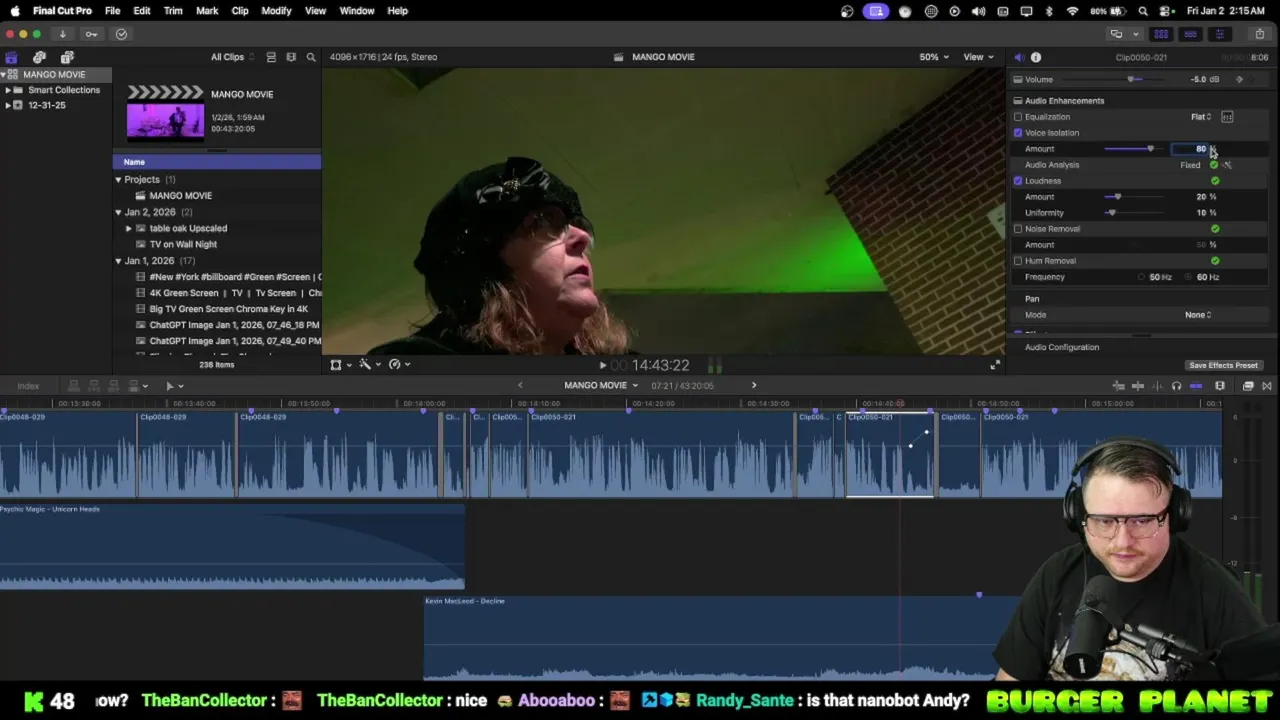Open the Transform tool dropdown in viewer
This screenshot has width=1280, height=720.
340,365
